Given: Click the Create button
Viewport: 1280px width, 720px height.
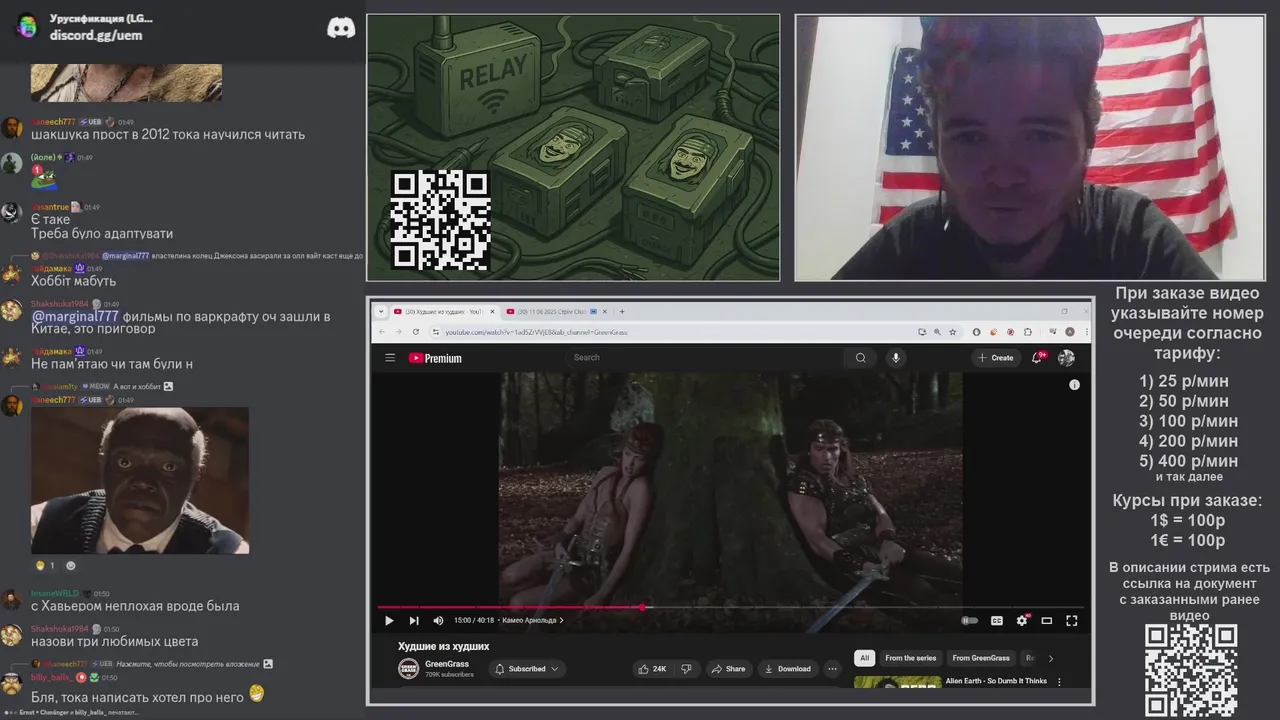Looking at the screenshot, I should point(996,358).
